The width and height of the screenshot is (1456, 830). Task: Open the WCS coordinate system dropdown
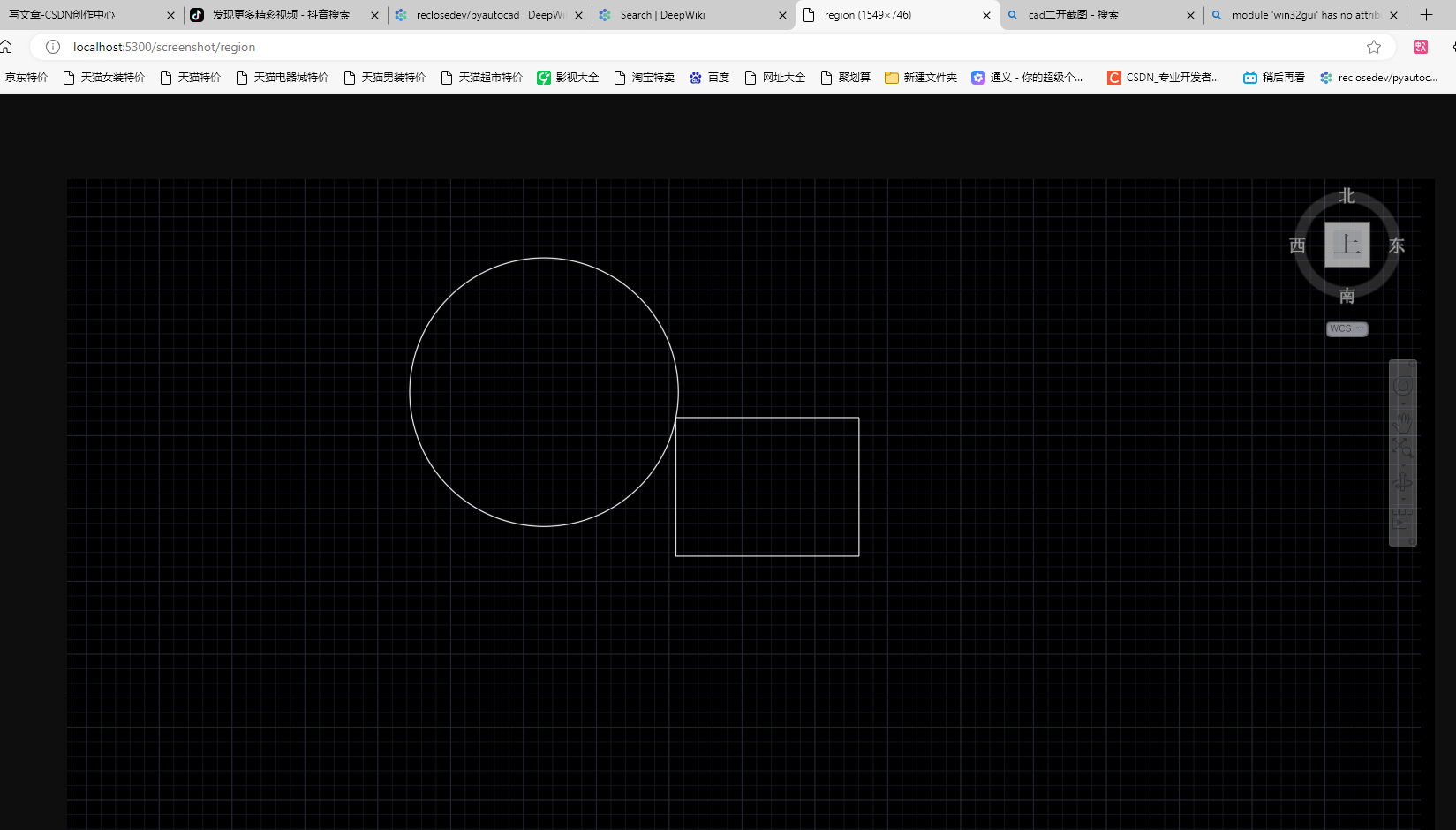[1346, 328]
